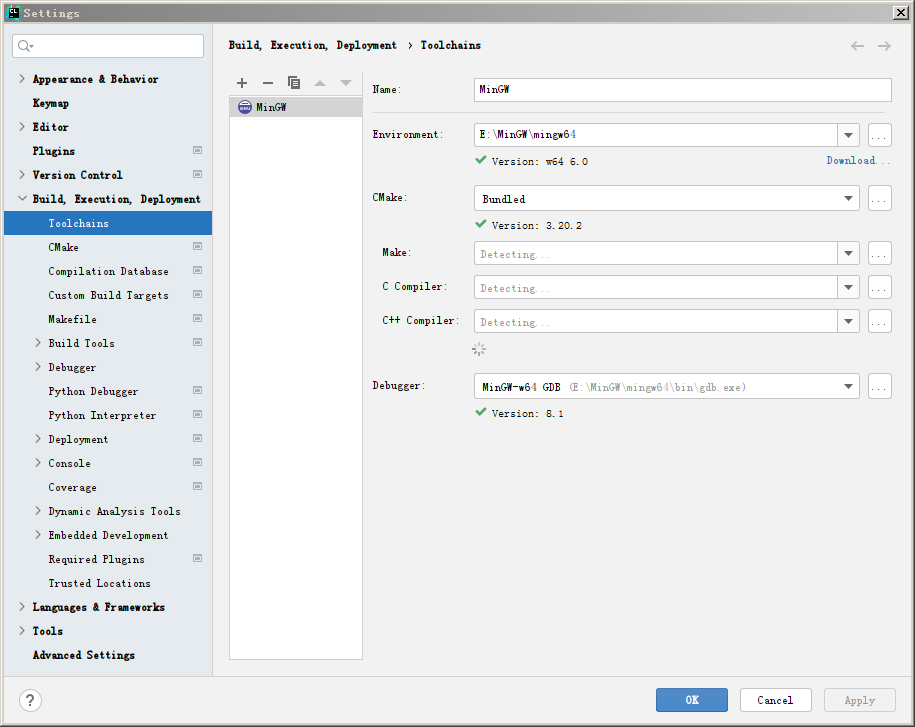This screenshot has height=727, width=915.
Task: Click the Name field containing MinGW
Action: [x=683, y=90]
